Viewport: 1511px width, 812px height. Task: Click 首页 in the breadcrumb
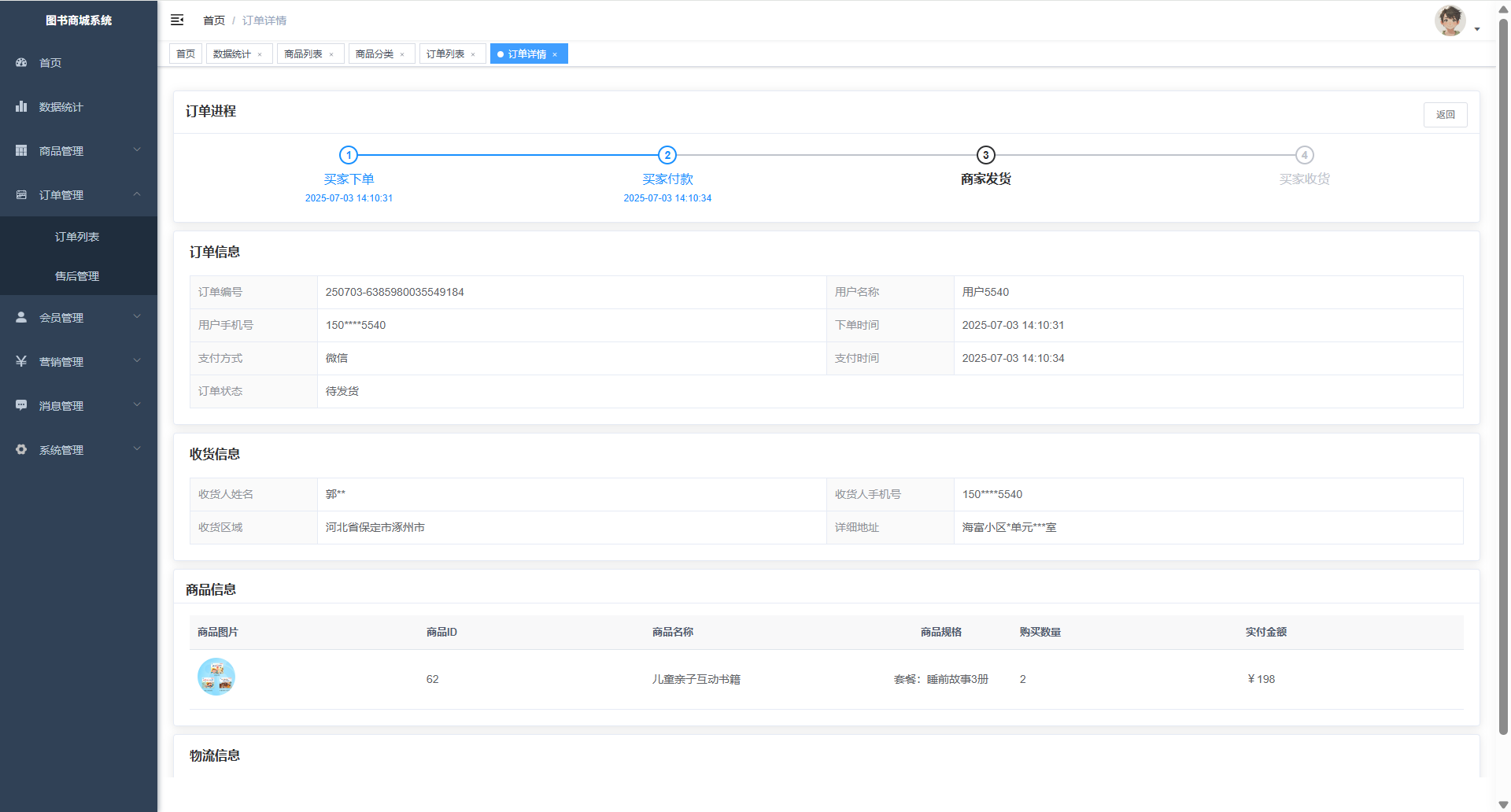click(x=213, y=20)
